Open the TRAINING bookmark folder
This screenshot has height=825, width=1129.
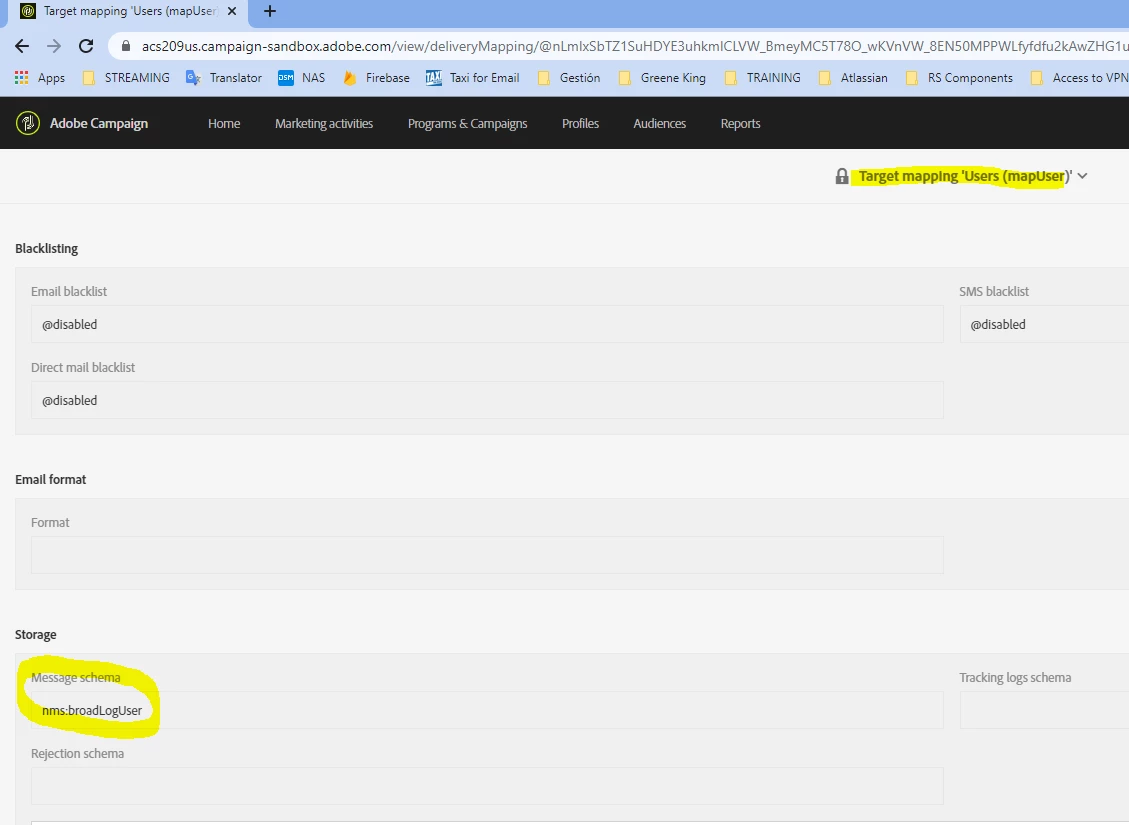tap(763, 78)
